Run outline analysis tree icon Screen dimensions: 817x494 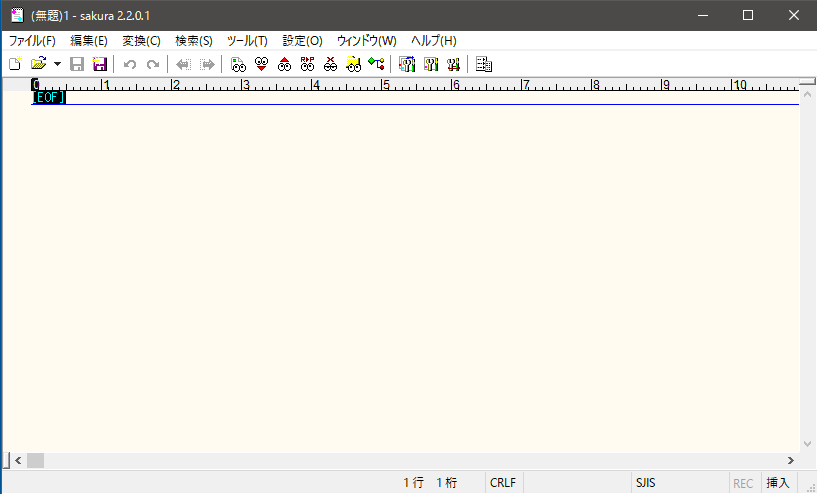click(x=376, y=64)
